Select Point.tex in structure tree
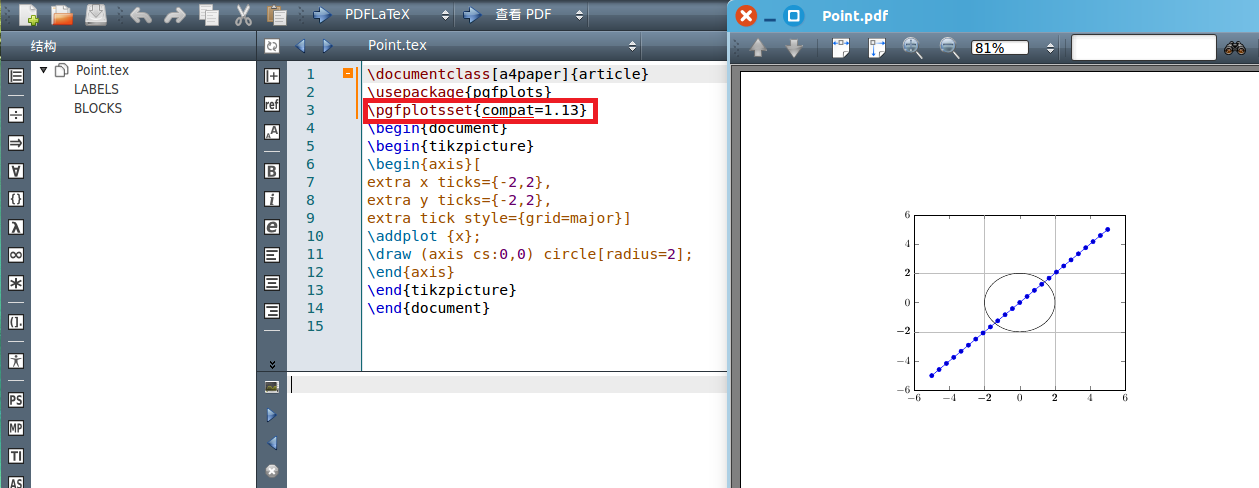 point(102,70)
